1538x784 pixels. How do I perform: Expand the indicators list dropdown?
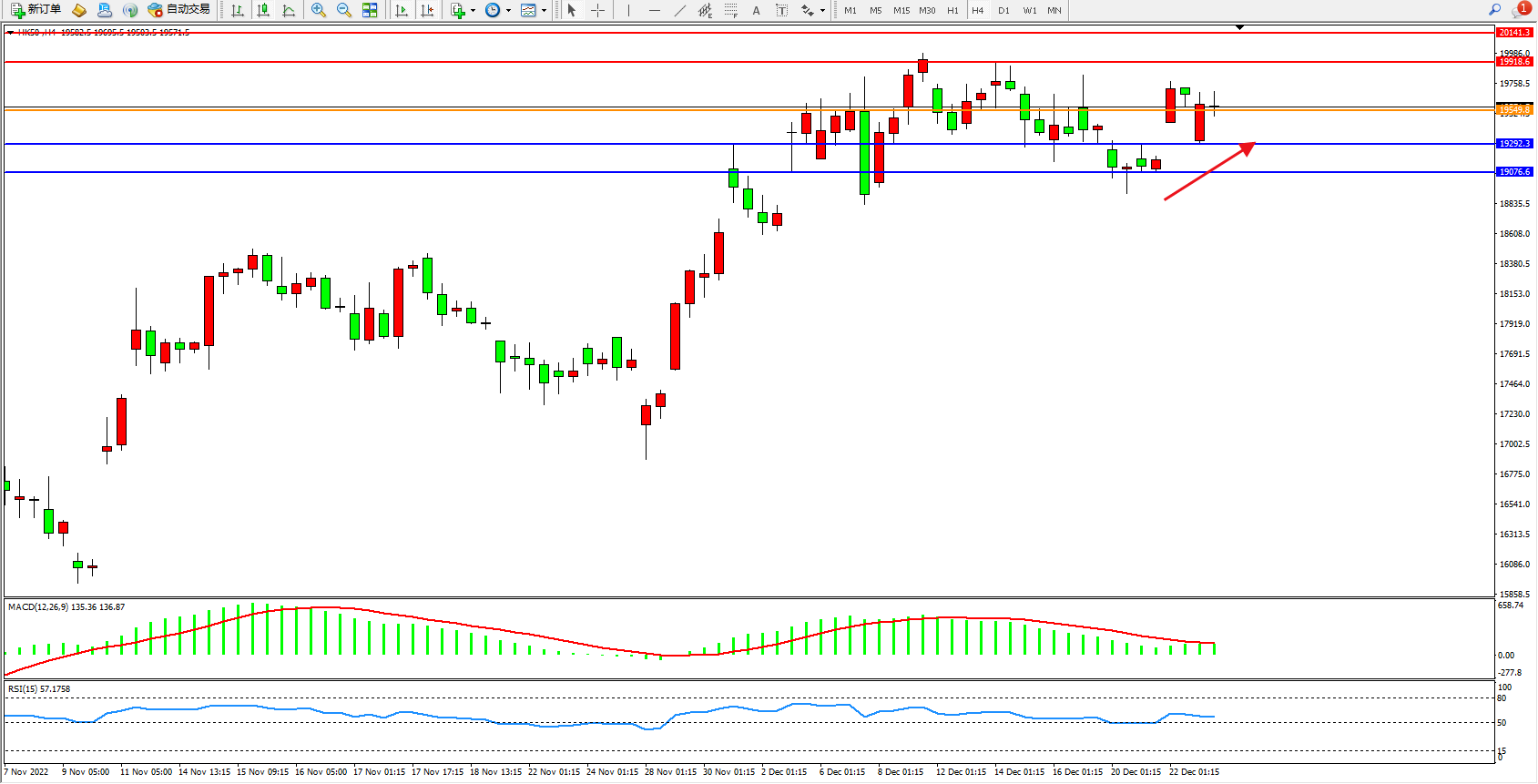pos(472,10)
